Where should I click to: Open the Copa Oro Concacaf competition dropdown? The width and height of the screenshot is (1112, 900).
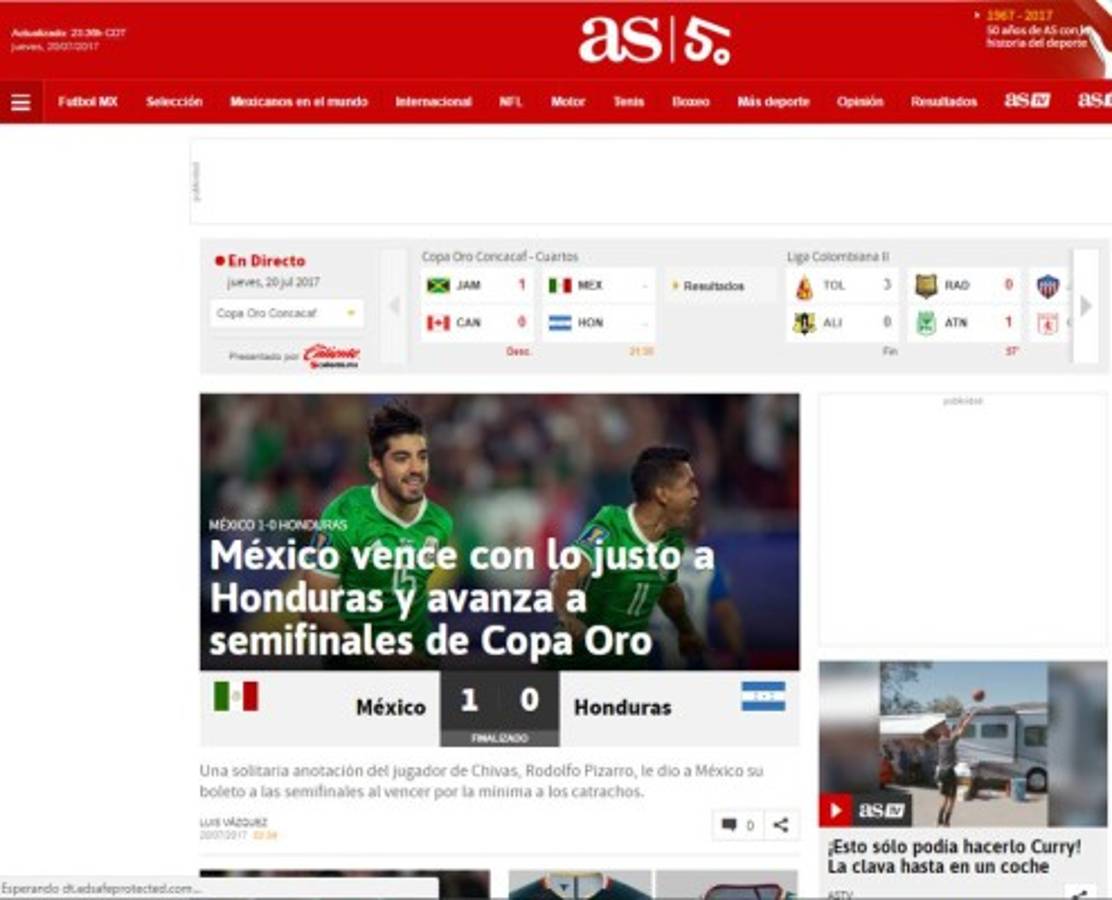pyautogui.click(x=285, y=313)
